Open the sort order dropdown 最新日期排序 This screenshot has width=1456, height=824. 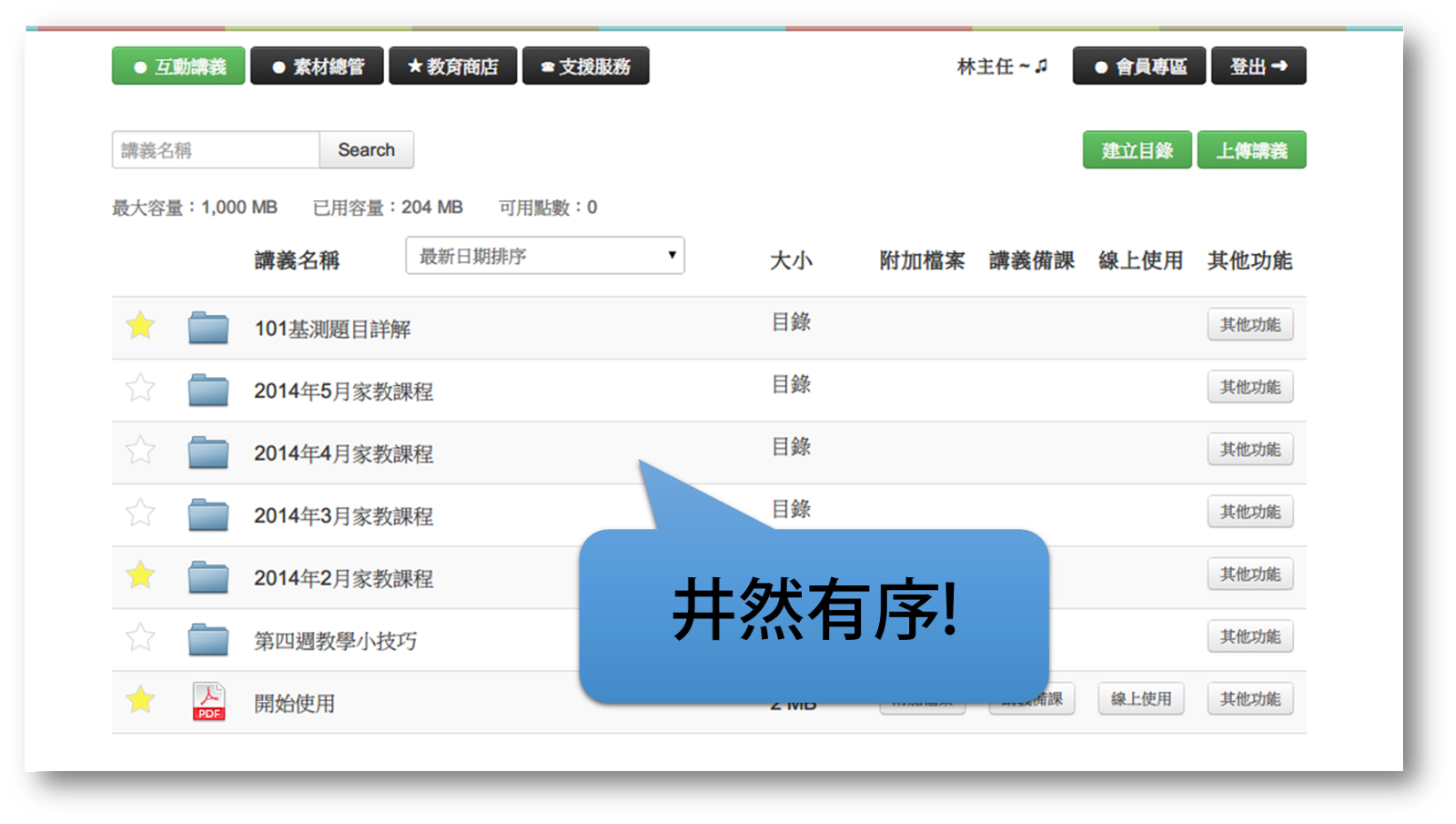(x=545, y=256)
